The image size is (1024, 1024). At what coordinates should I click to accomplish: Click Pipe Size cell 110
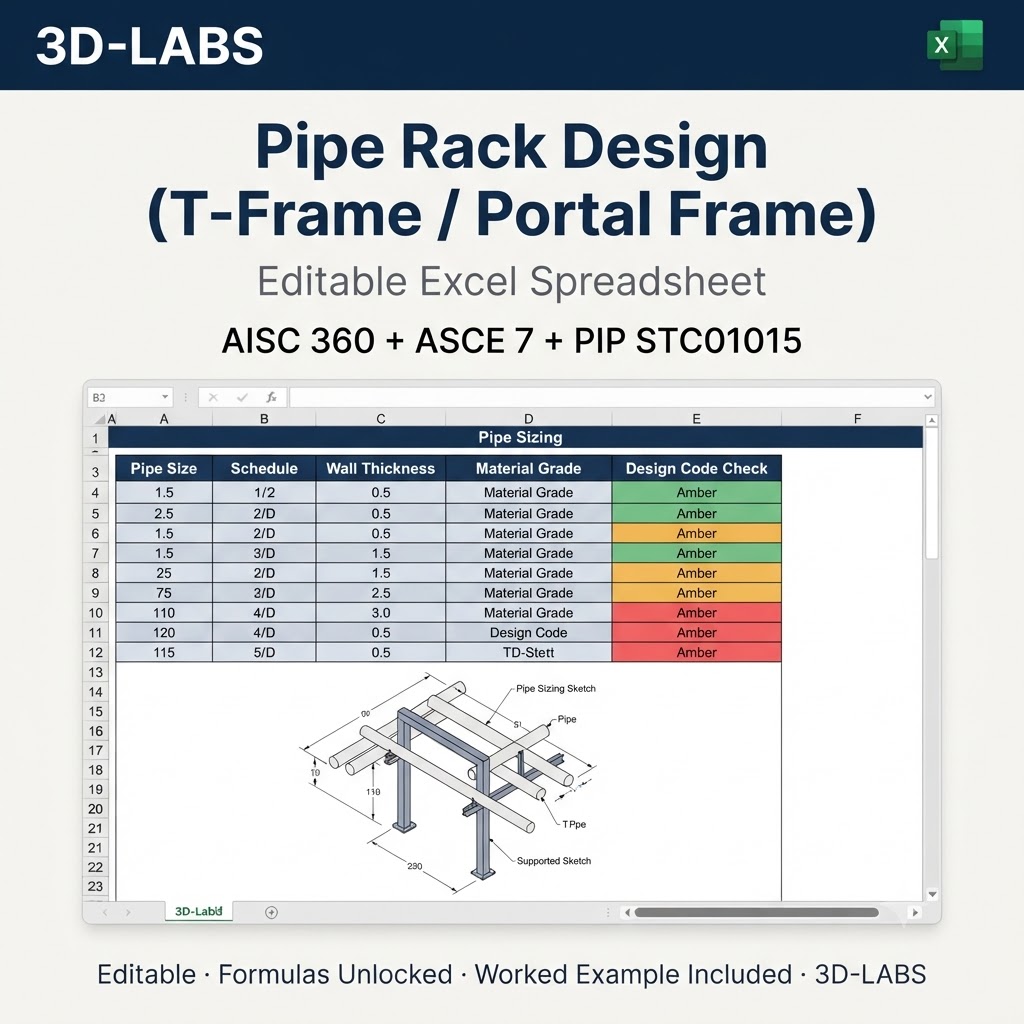[x=164, y=613]
